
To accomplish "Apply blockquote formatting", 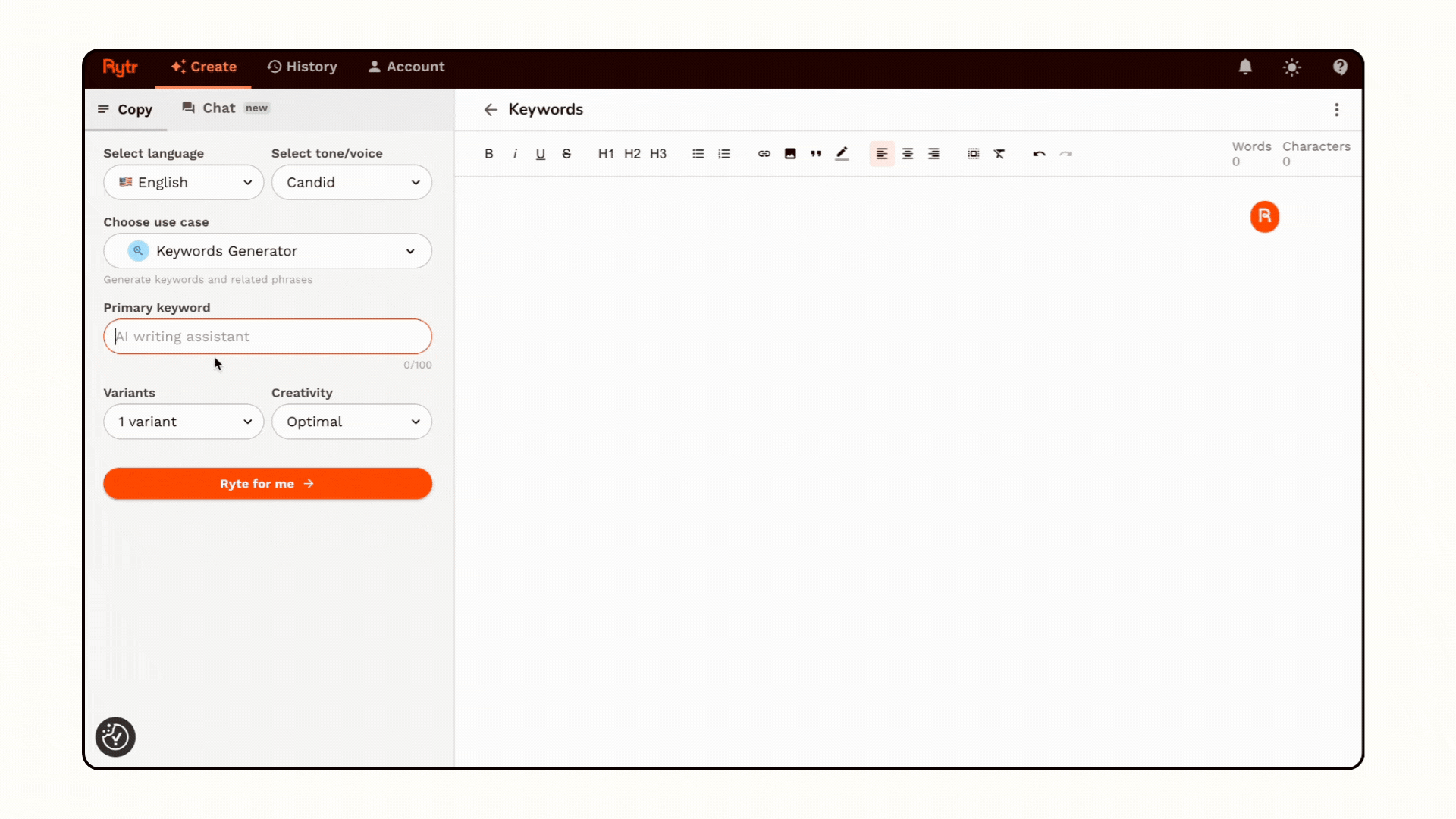I will pos(816,153).
